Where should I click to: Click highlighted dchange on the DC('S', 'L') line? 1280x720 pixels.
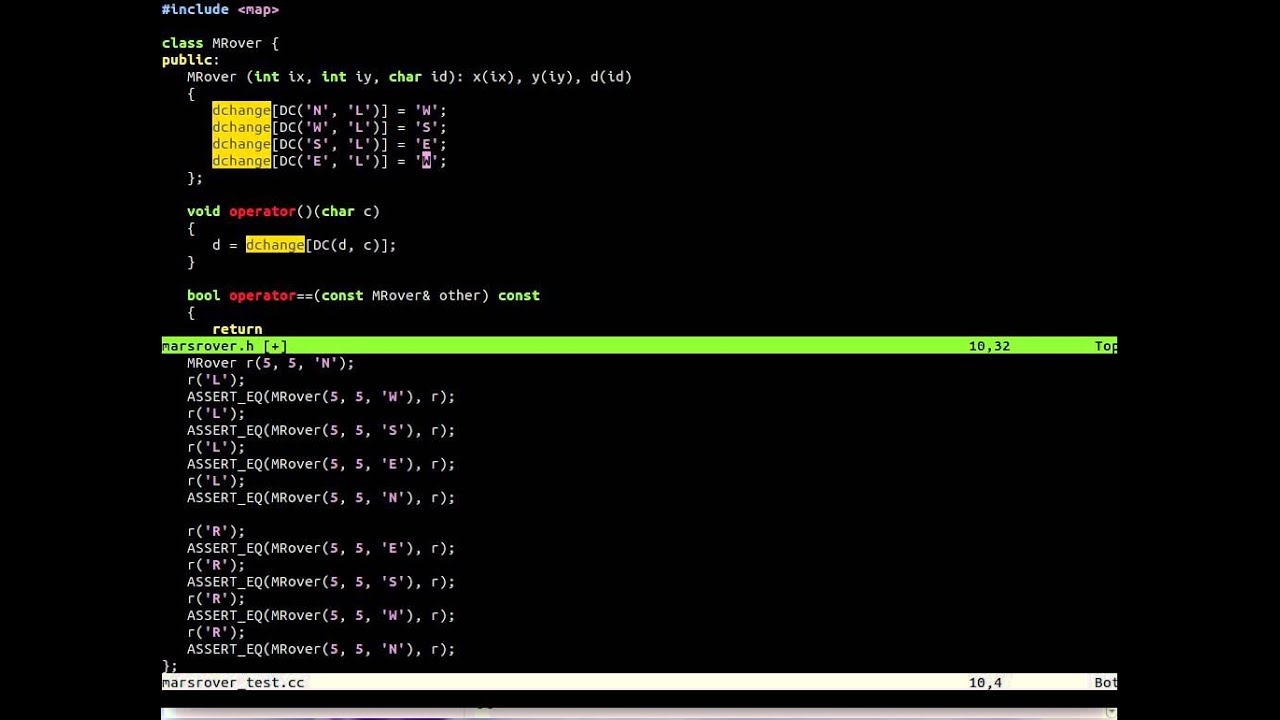(x=241, y=144)
